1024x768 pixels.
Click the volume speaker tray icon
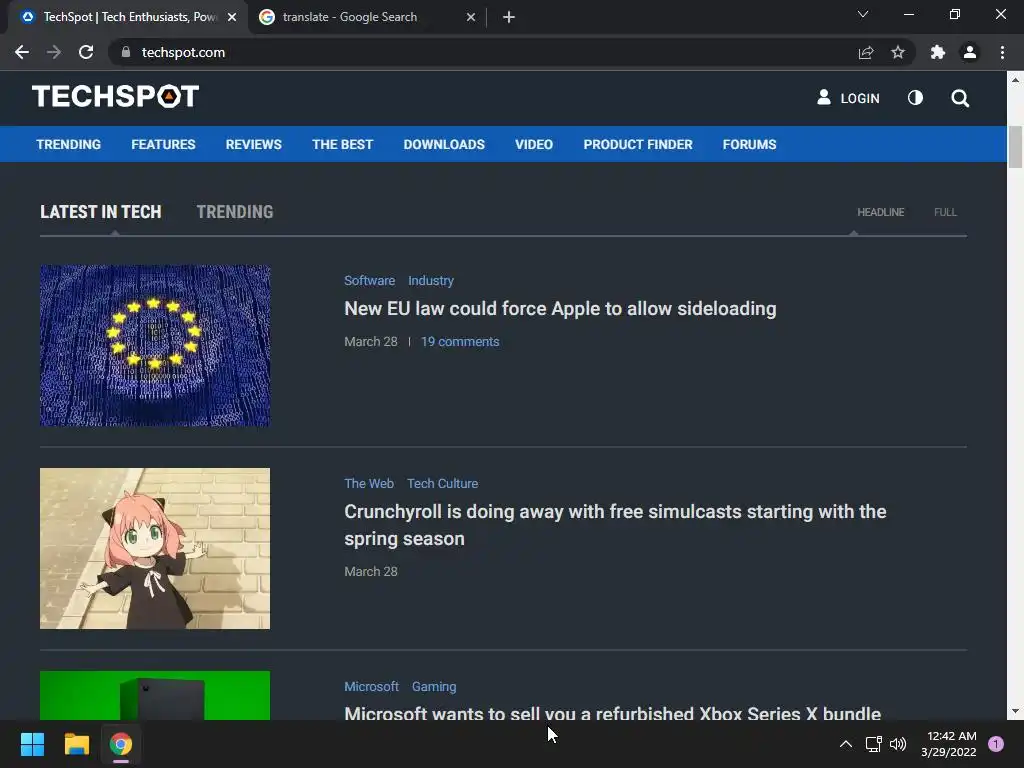[x=899, y=744]
